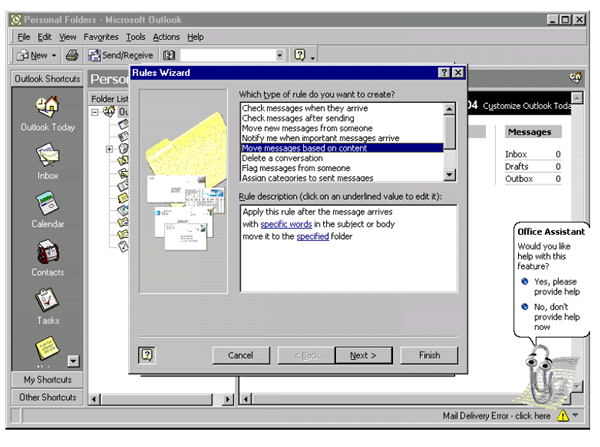Open the Contacts shortcut icon

click(x=47, y=251)
